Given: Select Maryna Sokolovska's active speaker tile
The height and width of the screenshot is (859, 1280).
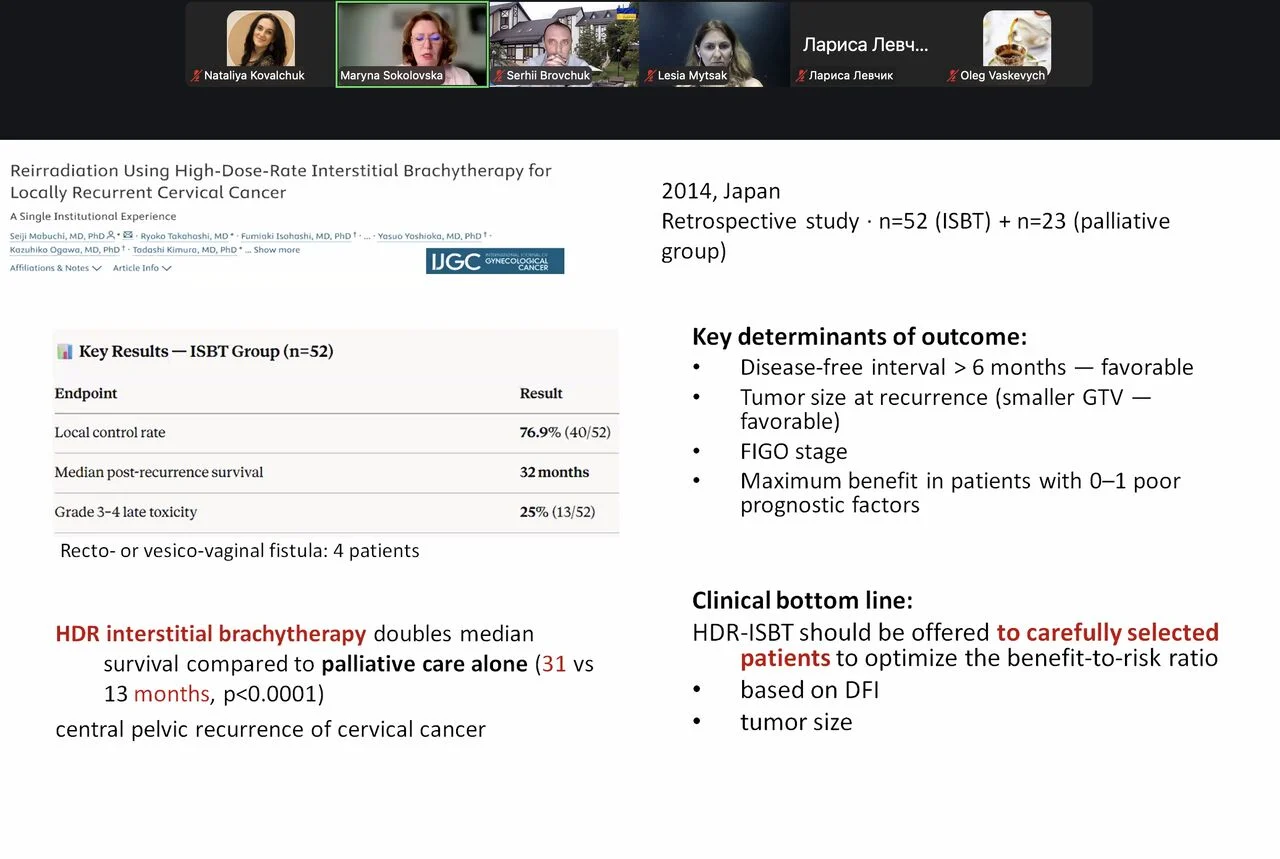Looking at the screenshot, I should pos(412,44).
